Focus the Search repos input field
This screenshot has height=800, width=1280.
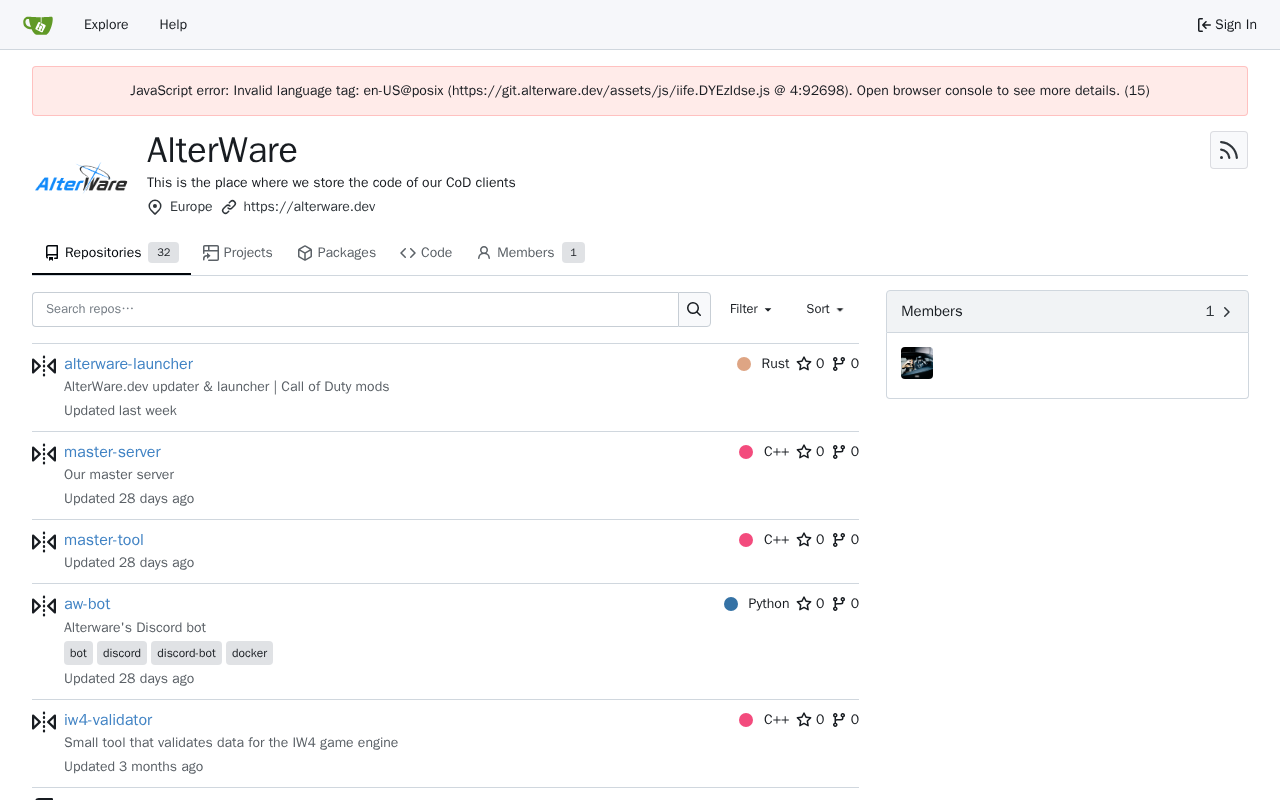[x=355, y=309]
